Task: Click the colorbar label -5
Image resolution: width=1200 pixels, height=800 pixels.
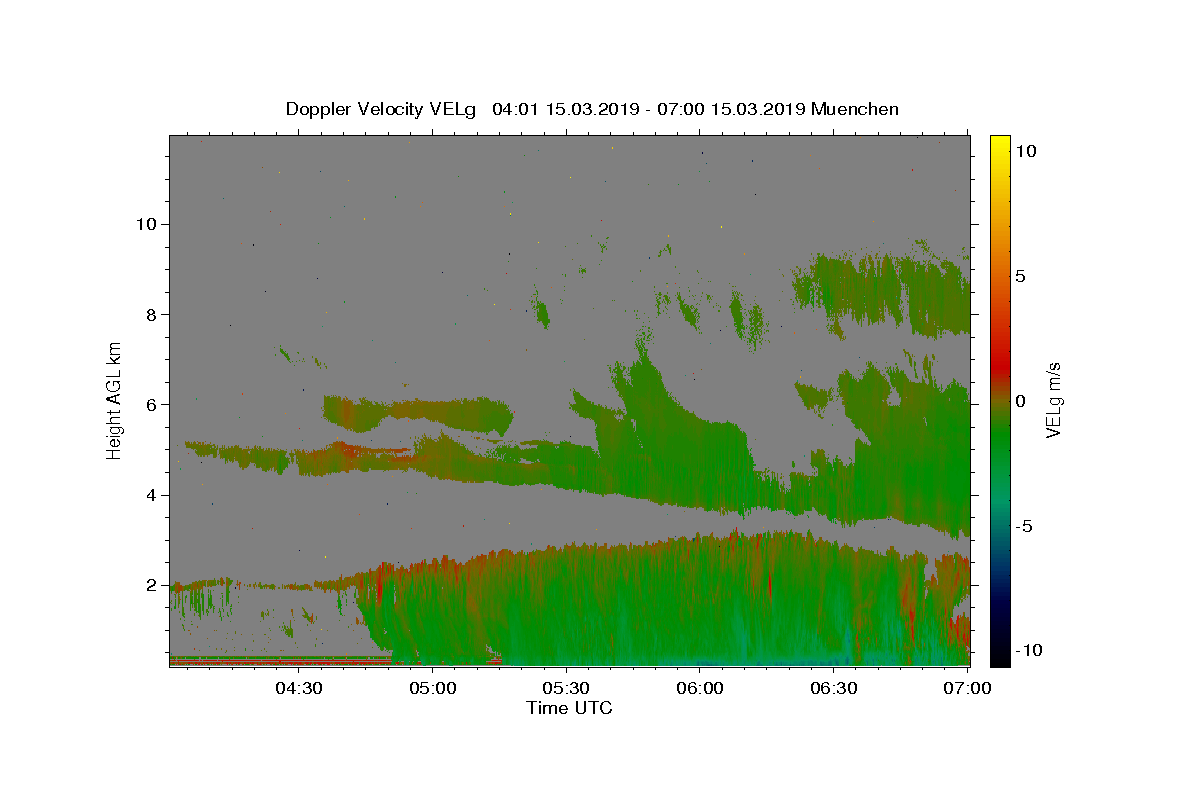Action: 1024,526
